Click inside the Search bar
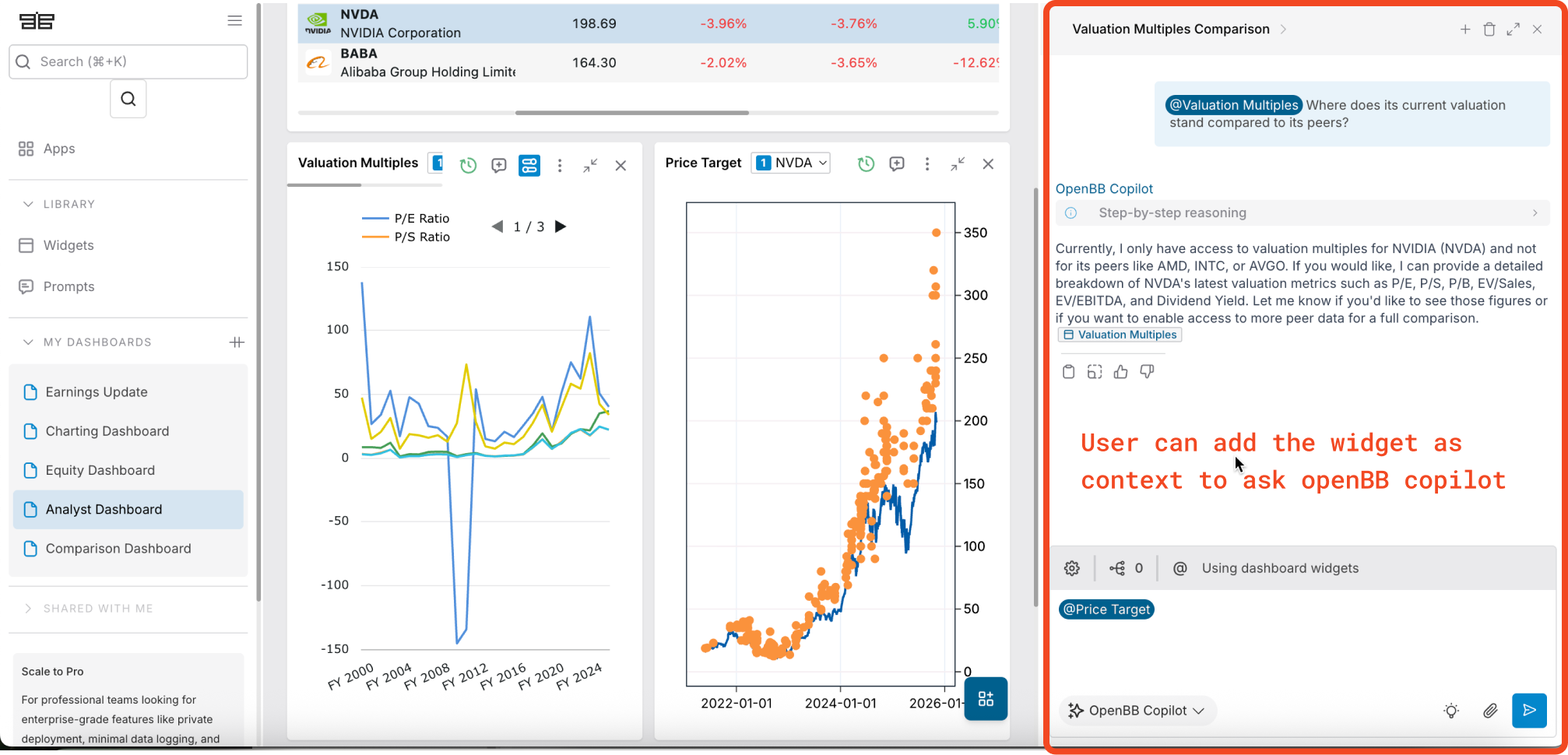1568x755 pixels. (x=128, y=61)
